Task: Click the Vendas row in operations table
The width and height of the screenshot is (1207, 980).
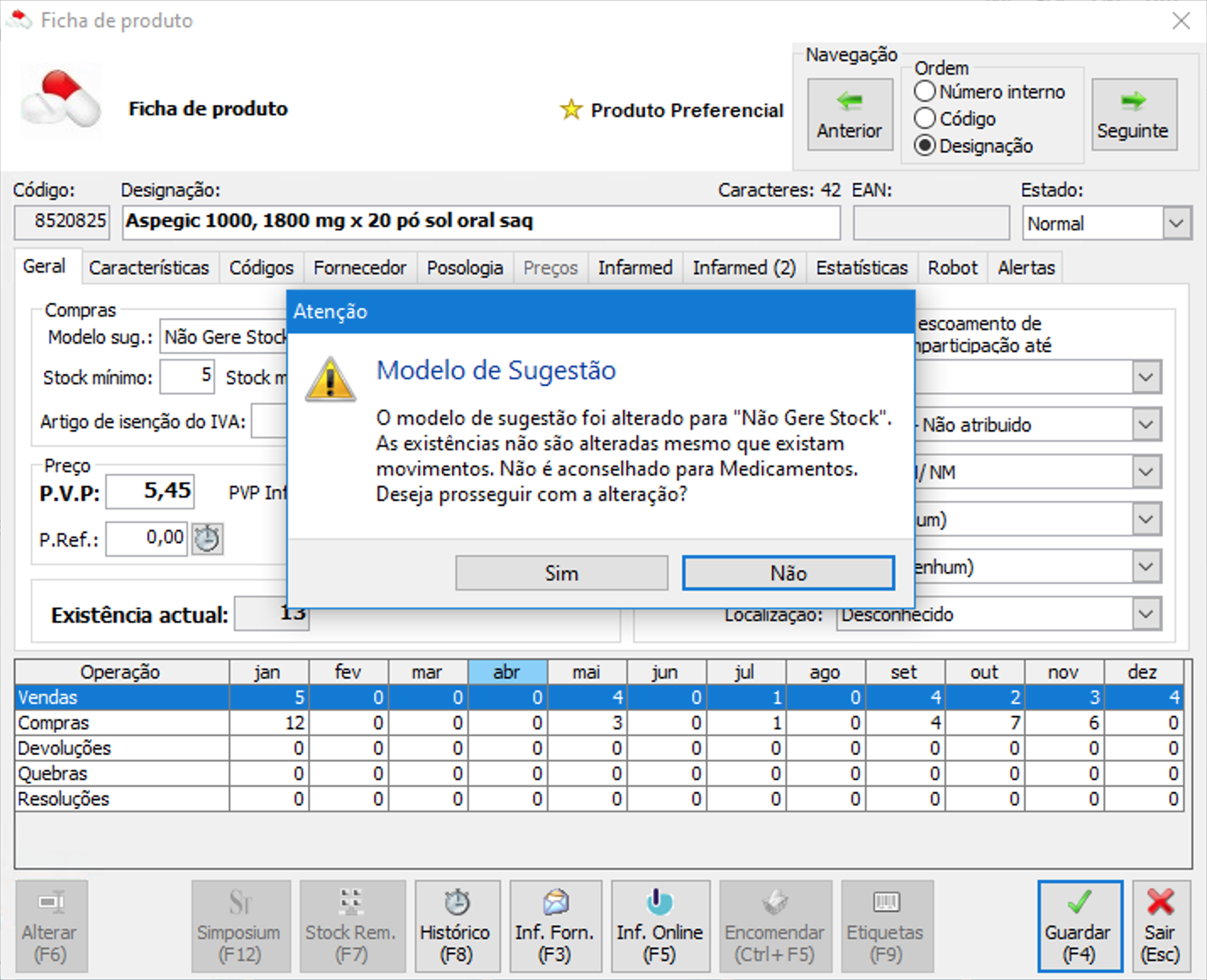Action: [122, 697]
